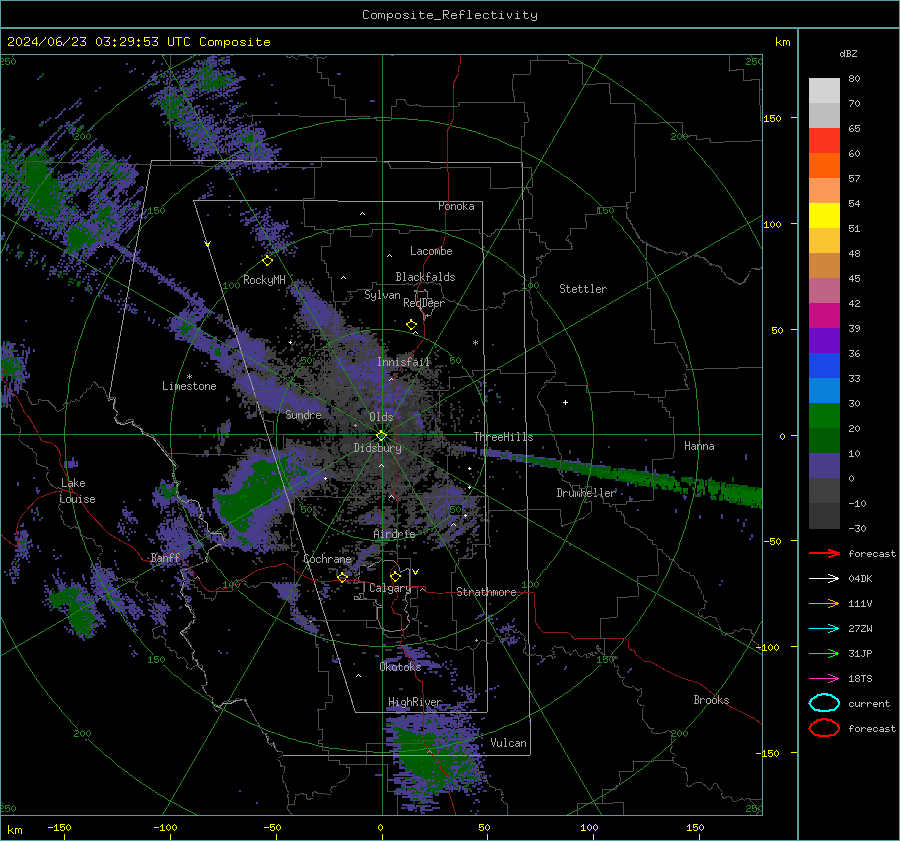Select the cyan 'current' ellipse icon
This screenshot has height=841, width=900.
[824, 703]
